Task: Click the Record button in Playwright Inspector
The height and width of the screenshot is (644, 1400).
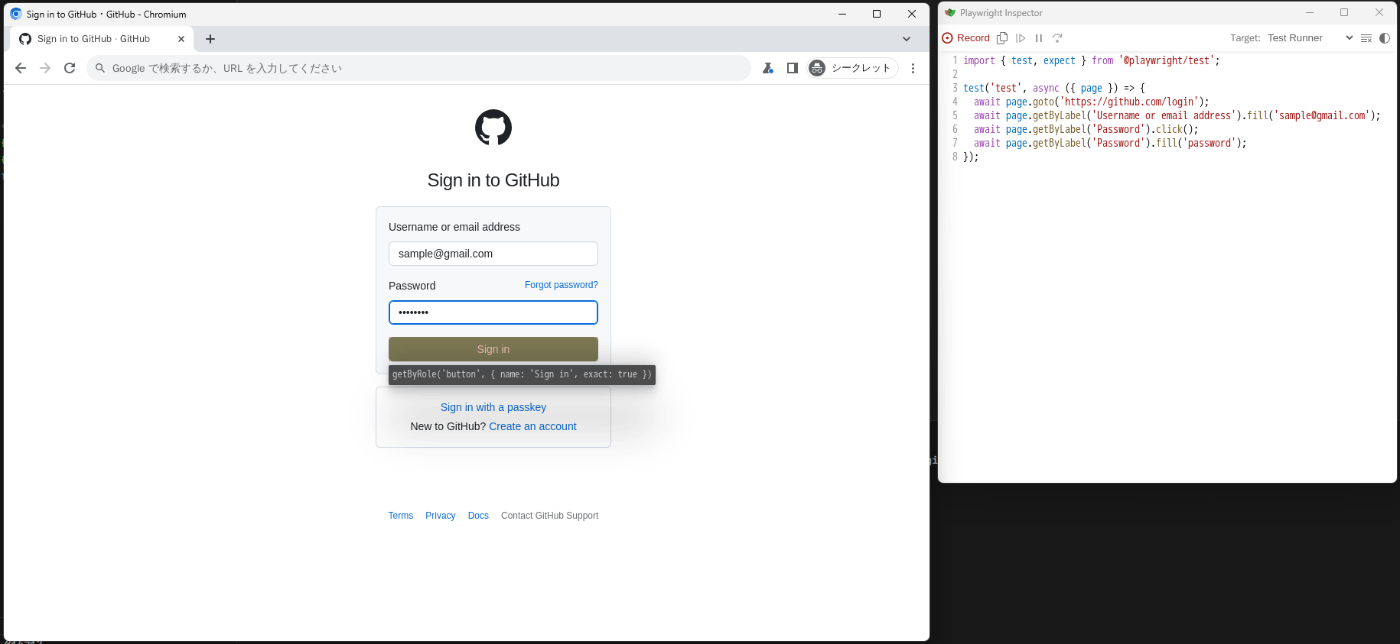Action: pyautogui.click(x=965, y=38)
